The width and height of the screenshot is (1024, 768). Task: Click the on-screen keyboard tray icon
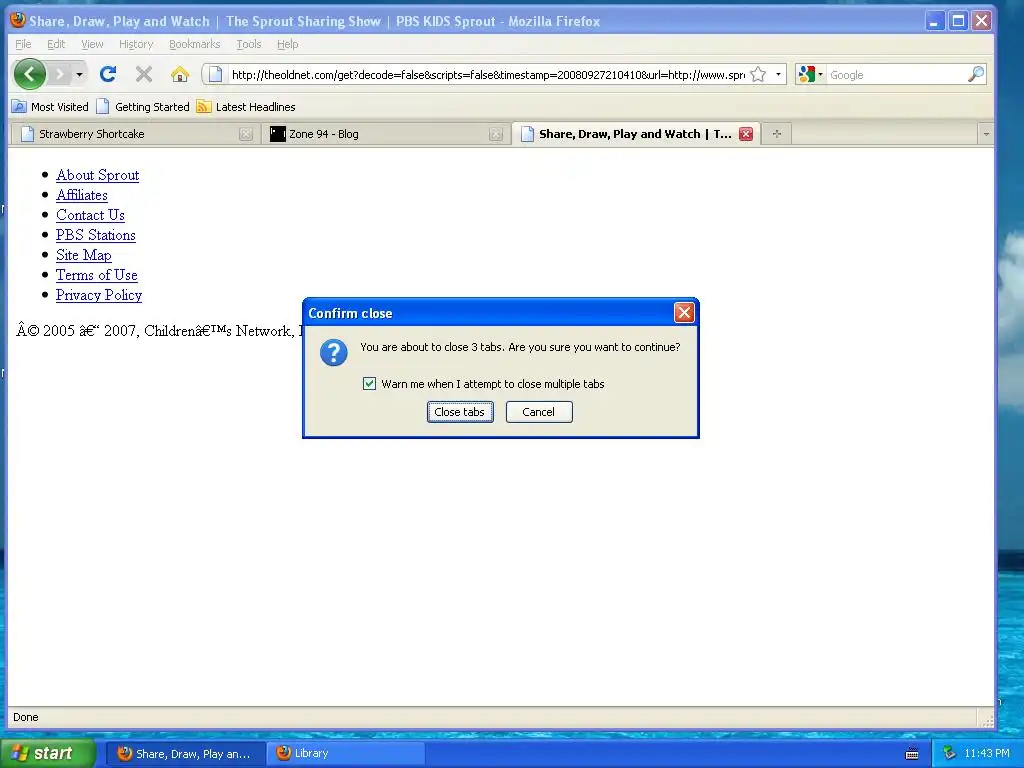point(912,754)
